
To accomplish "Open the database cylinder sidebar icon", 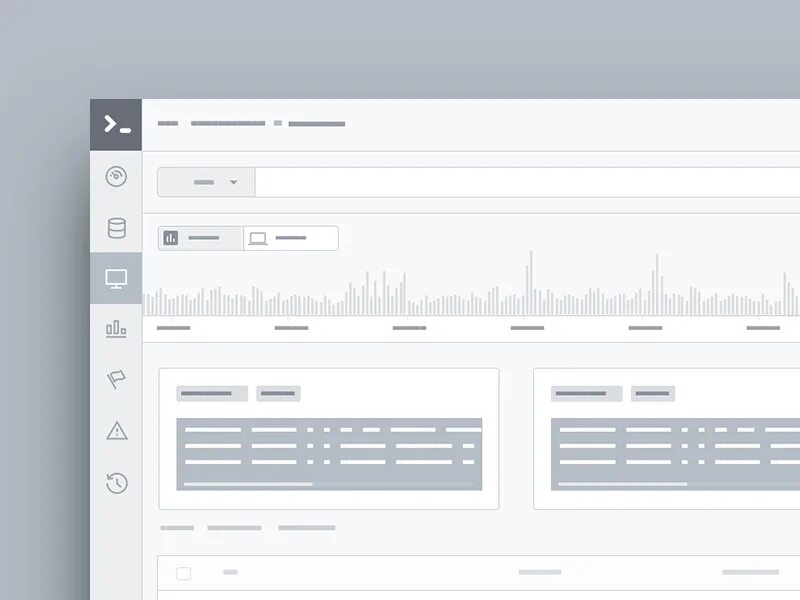I will click(116, 228).
